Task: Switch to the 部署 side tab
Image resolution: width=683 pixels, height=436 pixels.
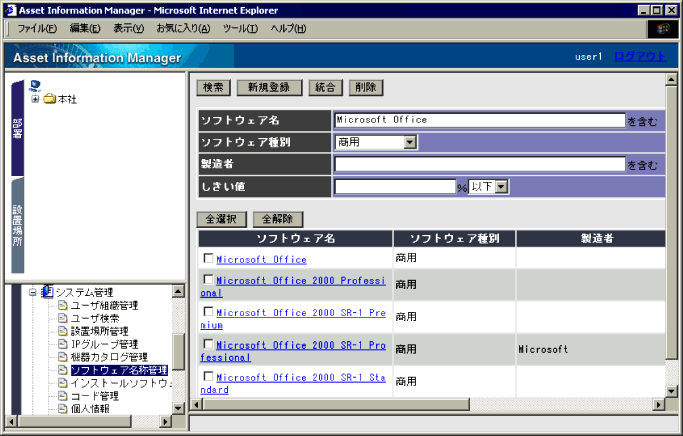Action: click(17, 128)
